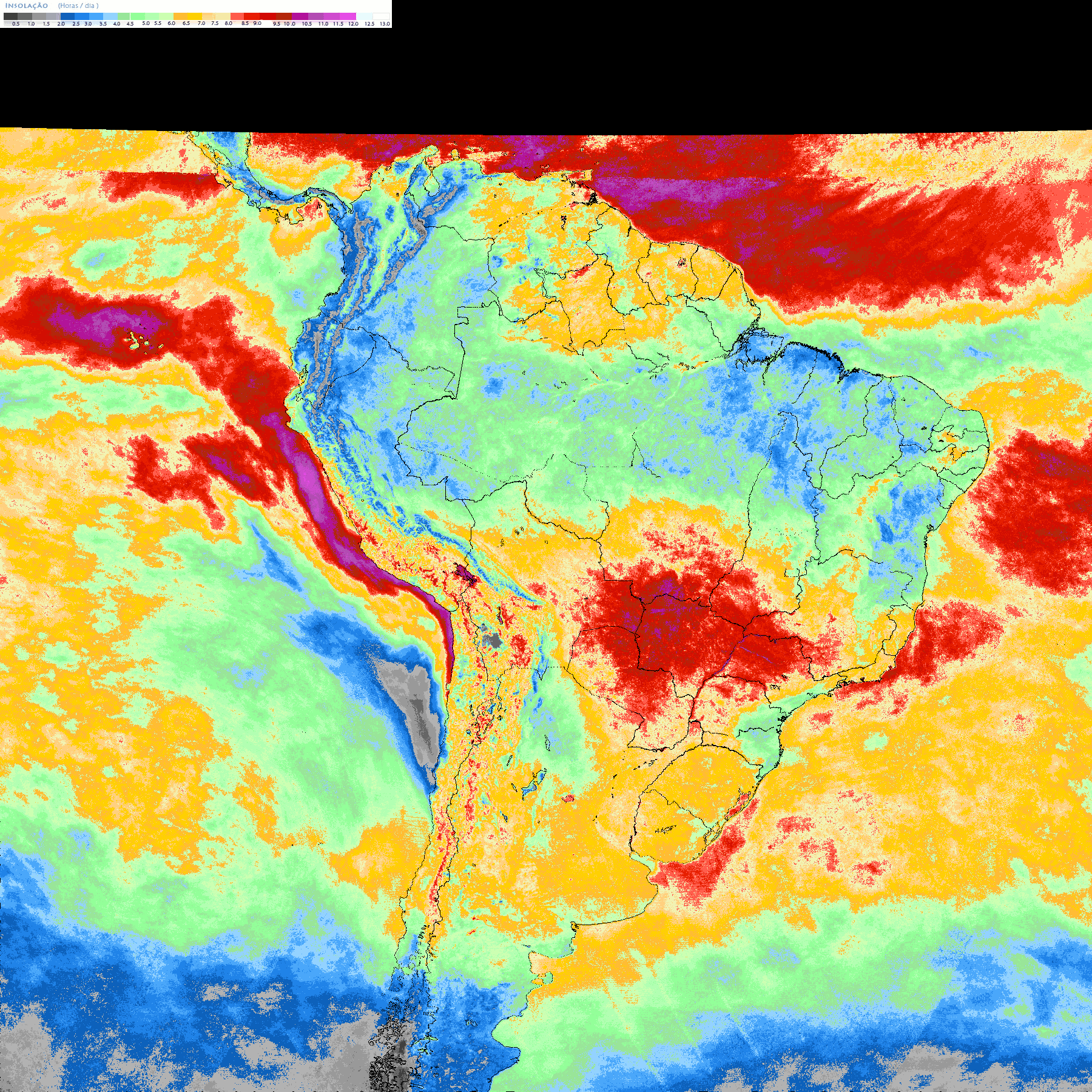Click the '3.5' legend value

(x=103, y=24)
